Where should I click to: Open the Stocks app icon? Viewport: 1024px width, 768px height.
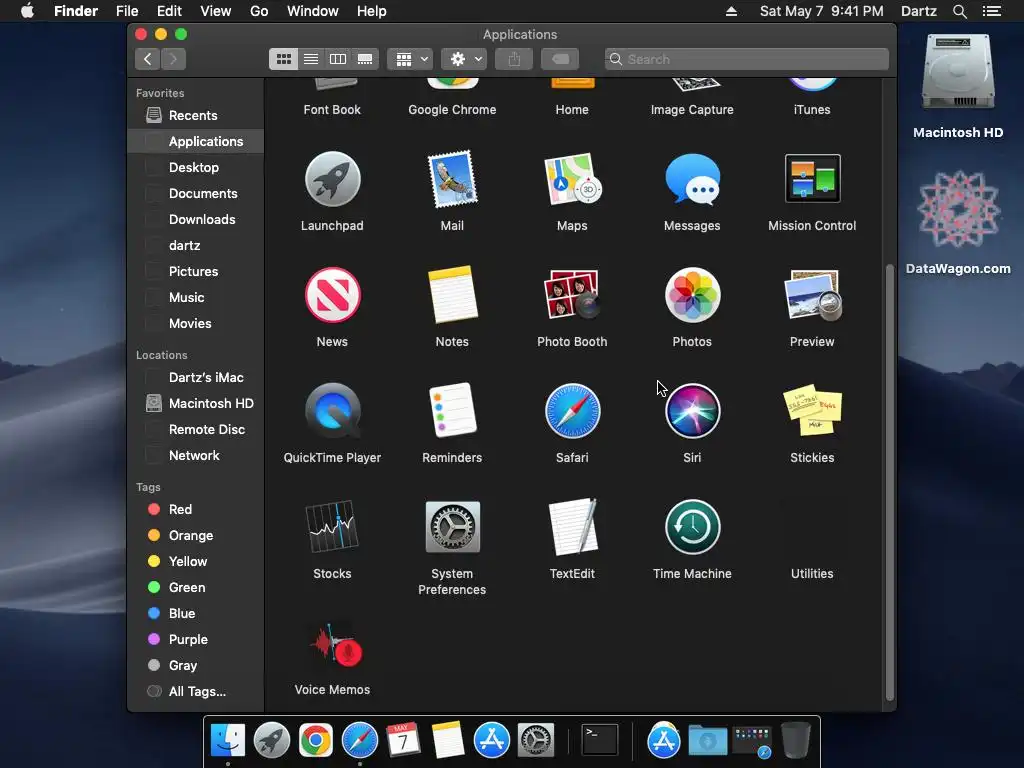[332, 526]
